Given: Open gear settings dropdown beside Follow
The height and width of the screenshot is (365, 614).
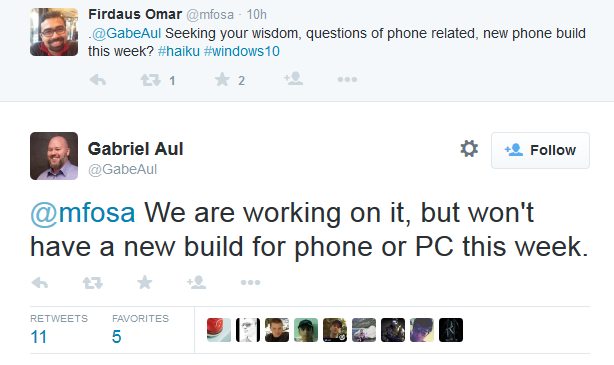Looking at the screenshot, I should [x=469, y=149].
